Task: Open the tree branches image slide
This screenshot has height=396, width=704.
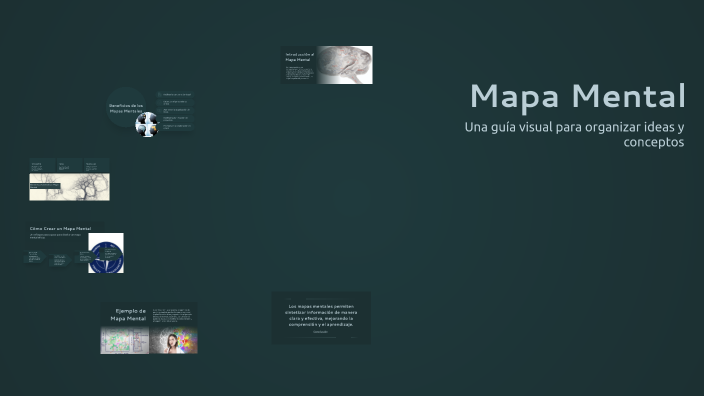Action: [x=70, y=187]
